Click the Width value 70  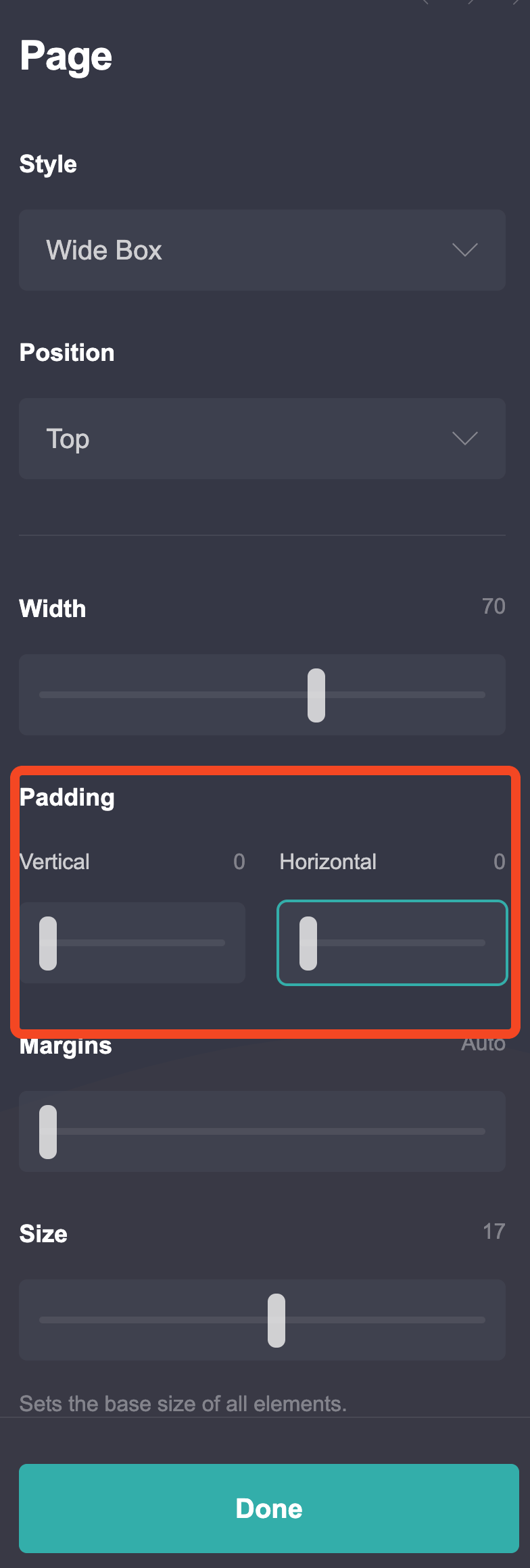(x=496, y=607)
